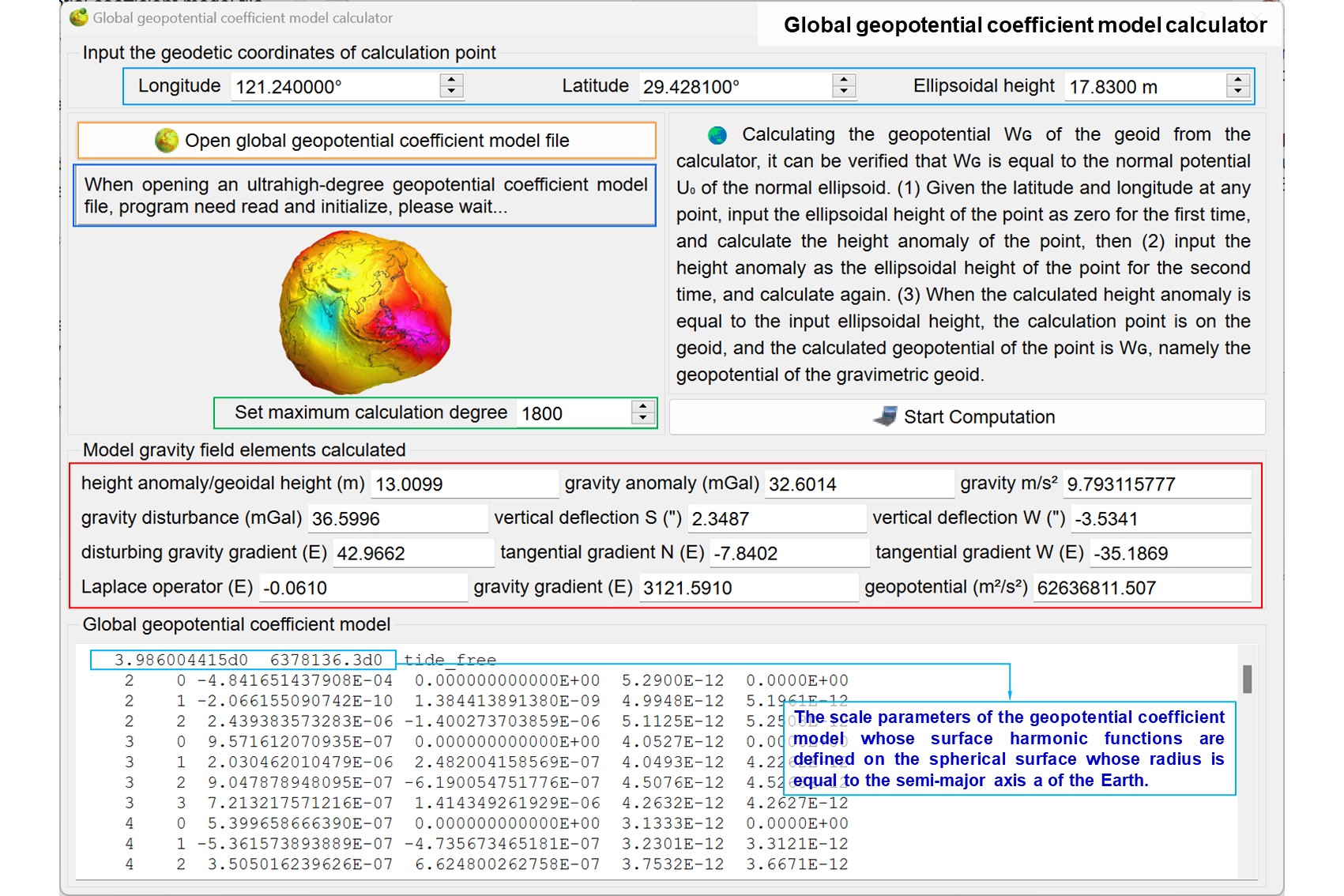
Task: Click the geopotential result value field
Action: 1141,588
